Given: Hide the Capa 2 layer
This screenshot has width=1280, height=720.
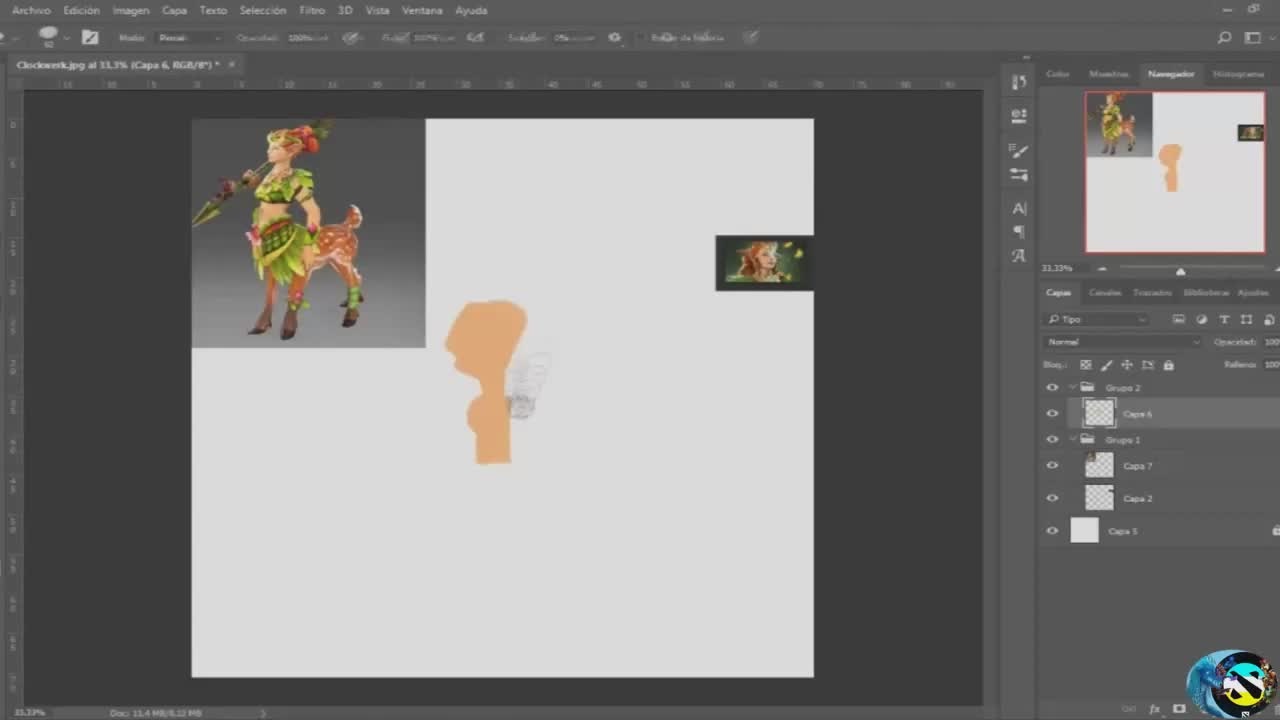Looking at the screenshot, I should click(1052, 497).
